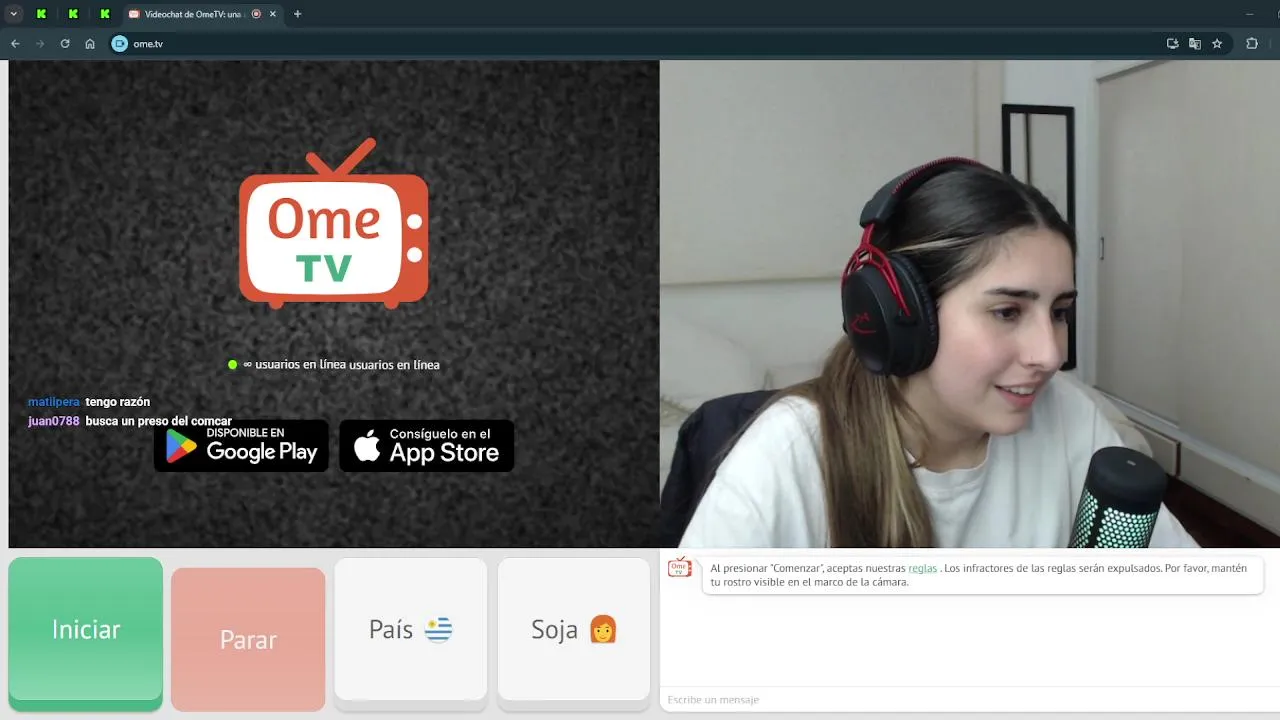
Task: Click the webcam video preview
Action: (x=970, y=304)
